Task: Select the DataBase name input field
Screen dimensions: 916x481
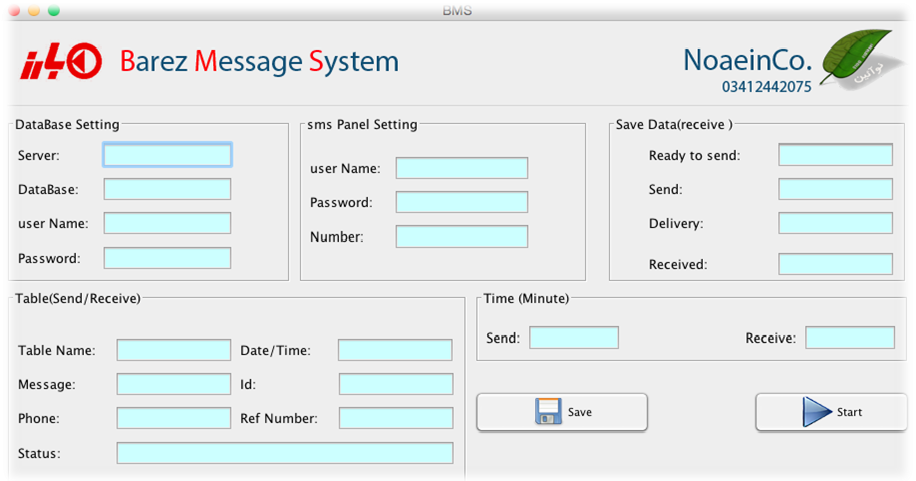Action: point(168,189)
